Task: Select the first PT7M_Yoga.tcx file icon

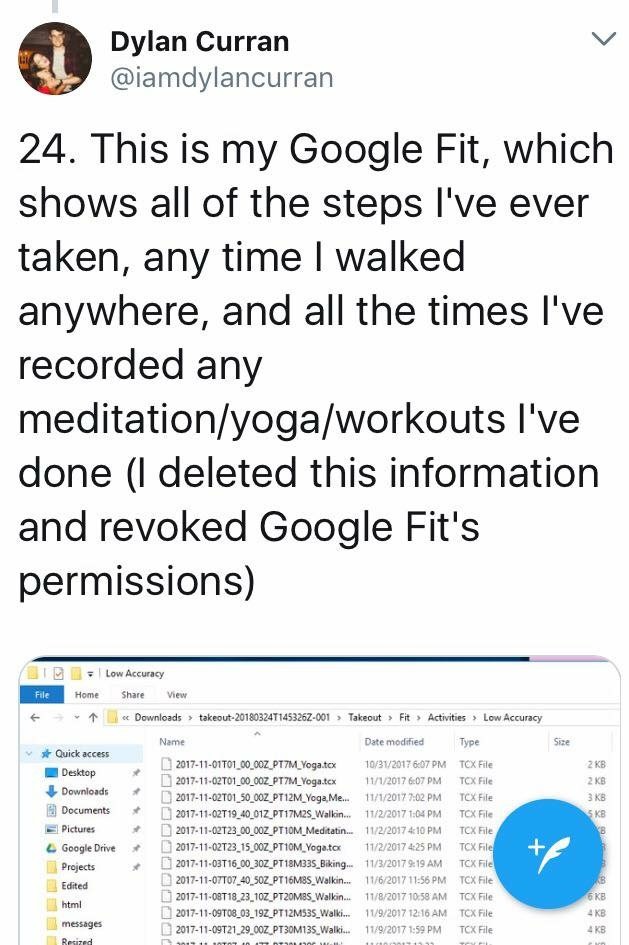Action: pyautogui.click(x=166, y=765)
